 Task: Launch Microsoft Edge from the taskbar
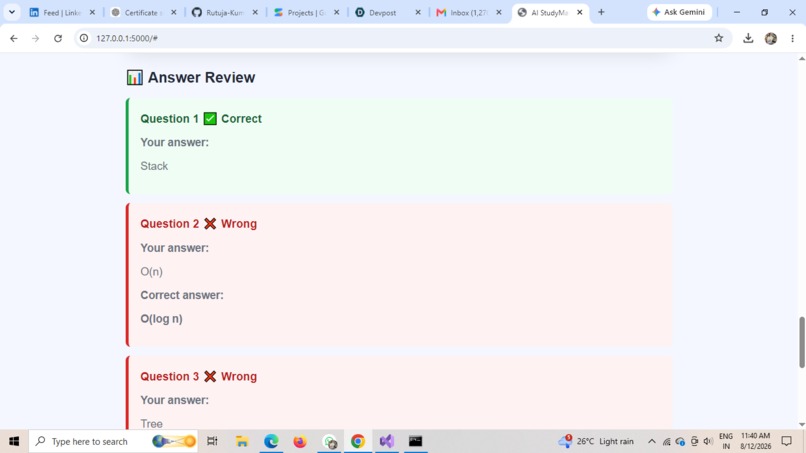(x=271, y=441)
